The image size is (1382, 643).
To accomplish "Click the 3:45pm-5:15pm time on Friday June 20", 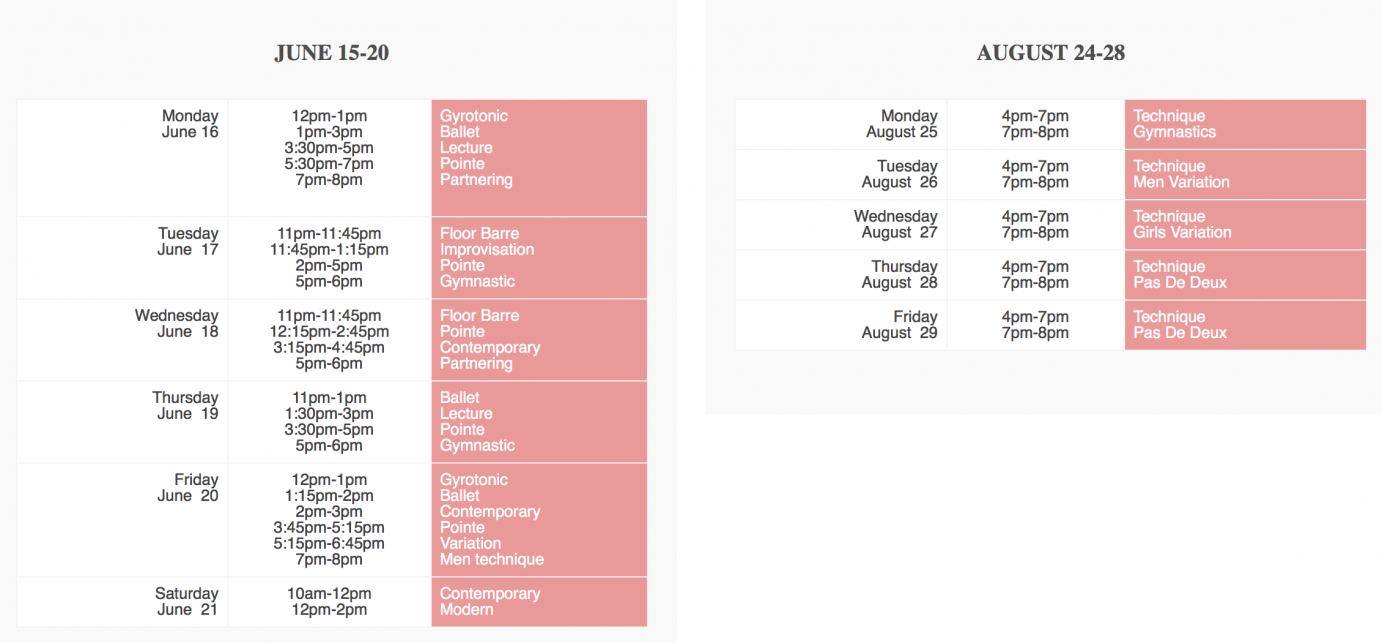I will (x=329, y=528).
